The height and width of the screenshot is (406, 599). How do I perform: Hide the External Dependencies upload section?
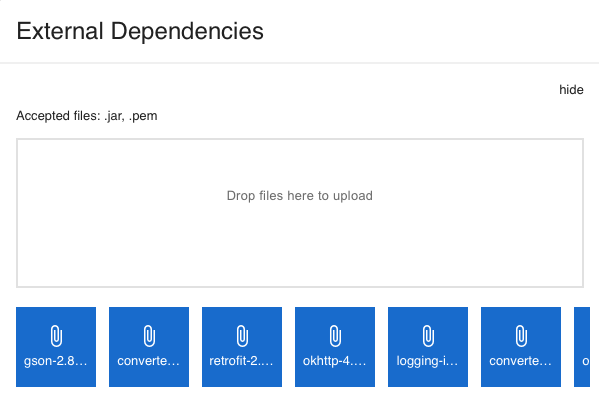click(x=571, y=90)
